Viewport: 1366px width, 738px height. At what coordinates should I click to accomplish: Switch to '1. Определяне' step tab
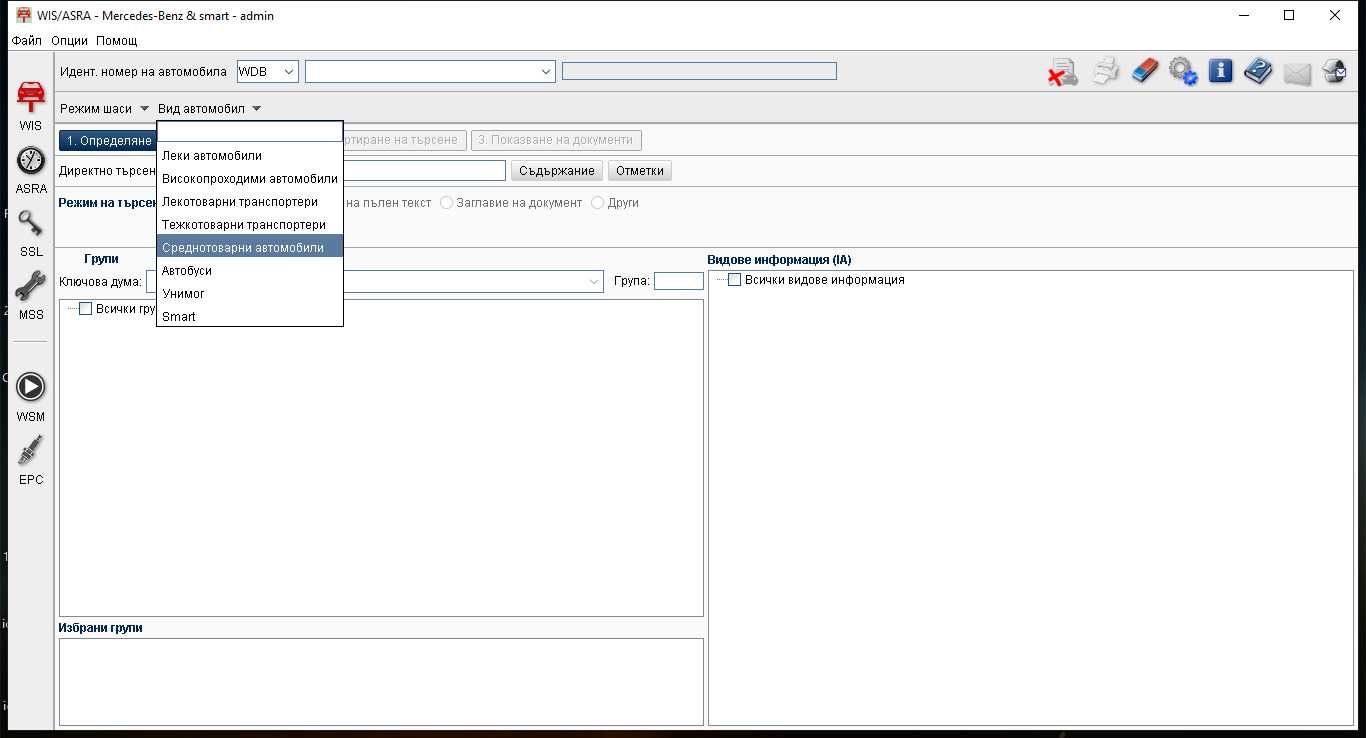(x=108, y=141)
